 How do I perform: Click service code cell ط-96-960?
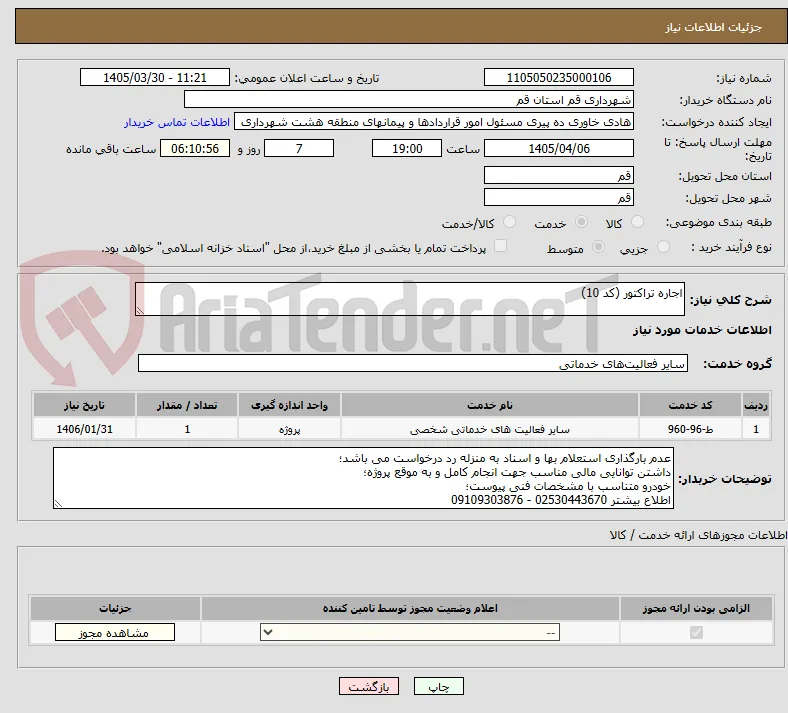point(691,429)
